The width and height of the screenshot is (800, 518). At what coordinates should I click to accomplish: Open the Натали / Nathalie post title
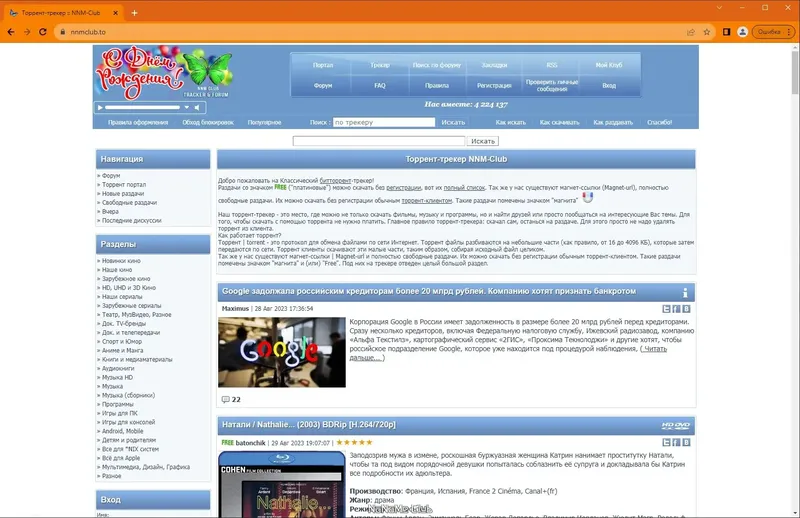(309, 425)
